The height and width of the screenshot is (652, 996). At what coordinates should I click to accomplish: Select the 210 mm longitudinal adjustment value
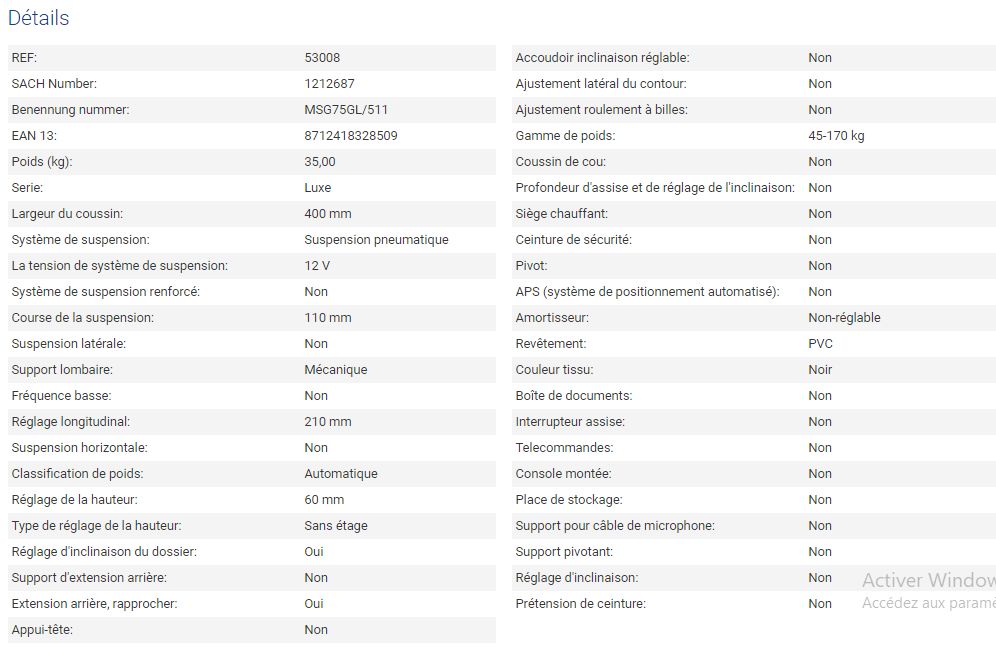[x=327, y=422]
